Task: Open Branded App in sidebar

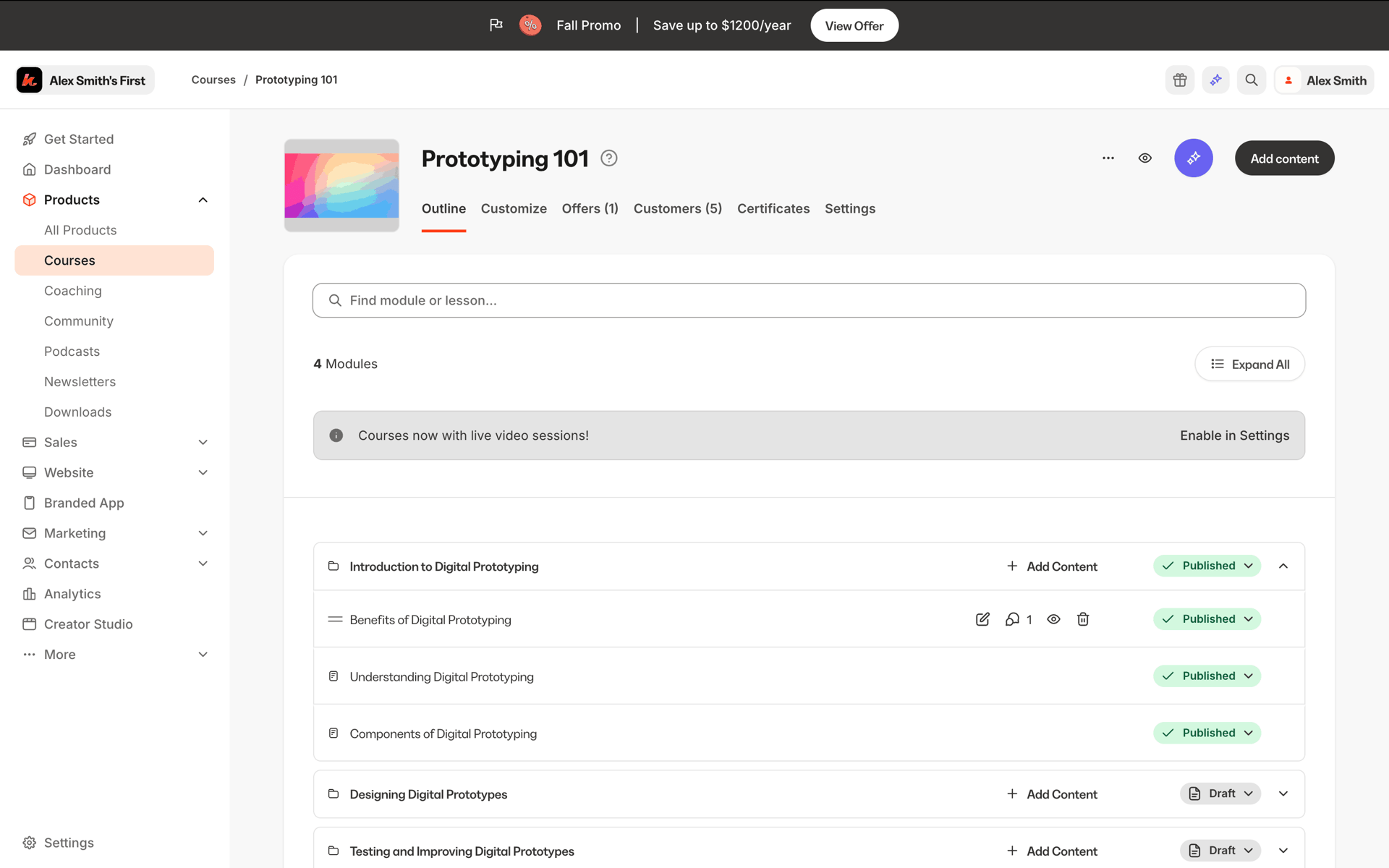Action: (114, 503)
